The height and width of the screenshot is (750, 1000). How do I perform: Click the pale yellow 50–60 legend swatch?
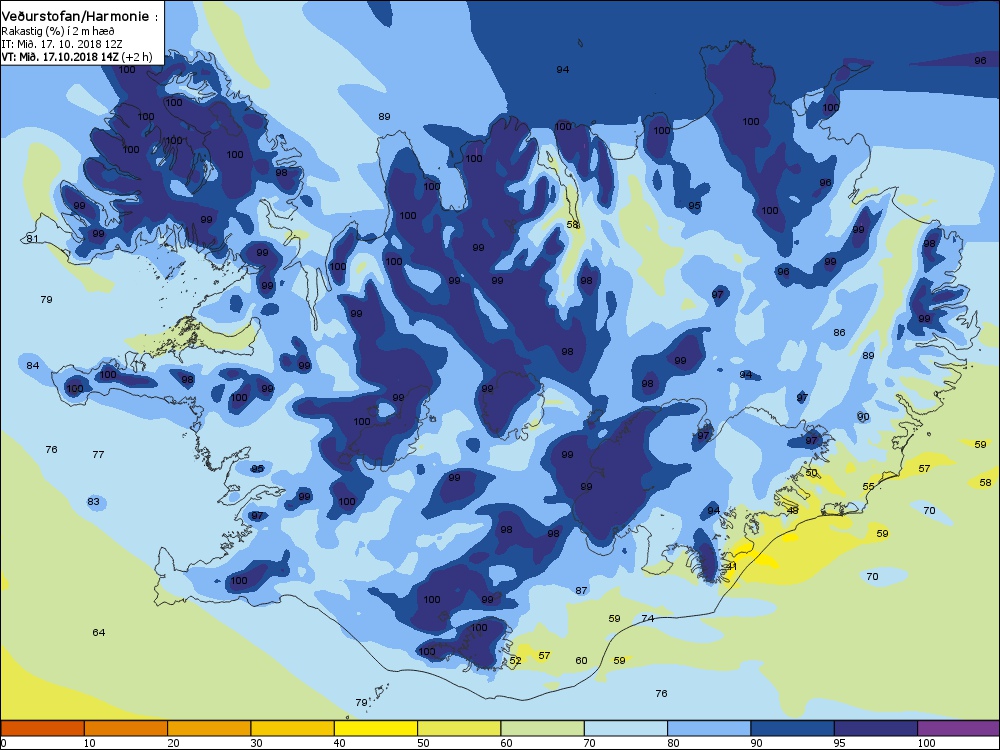(x=459, y=728)
